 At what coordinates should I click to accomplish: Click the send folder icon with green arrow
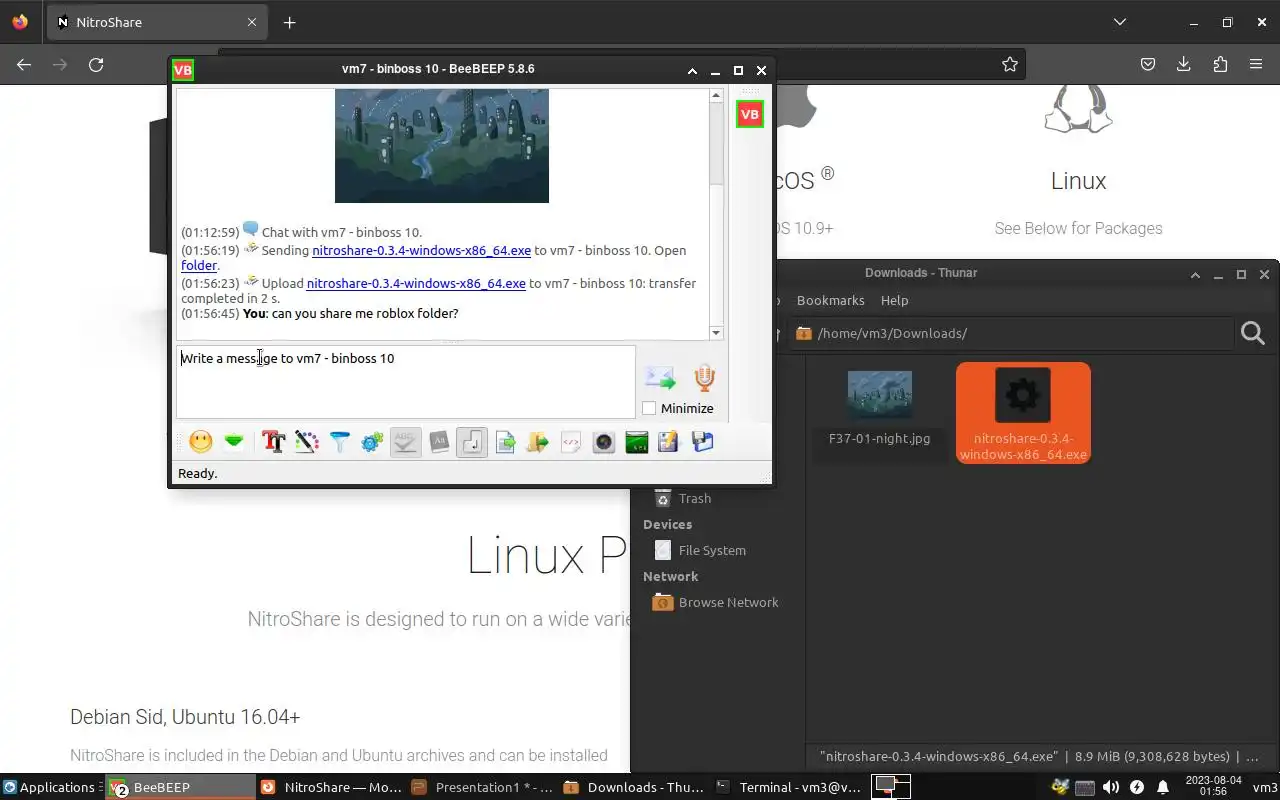point(538,441)
